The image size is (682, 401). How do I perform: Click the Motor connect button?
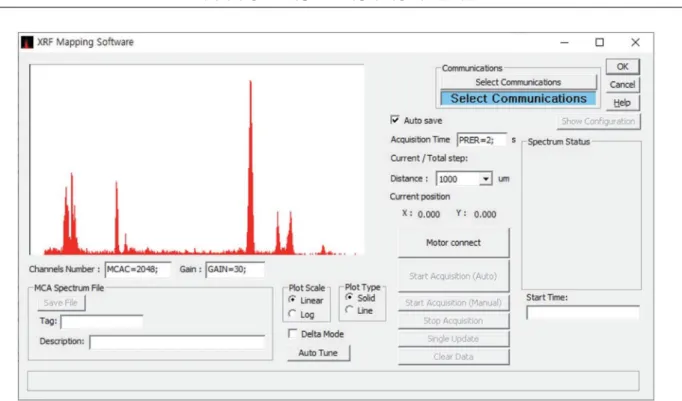click(x=453, y=243)
